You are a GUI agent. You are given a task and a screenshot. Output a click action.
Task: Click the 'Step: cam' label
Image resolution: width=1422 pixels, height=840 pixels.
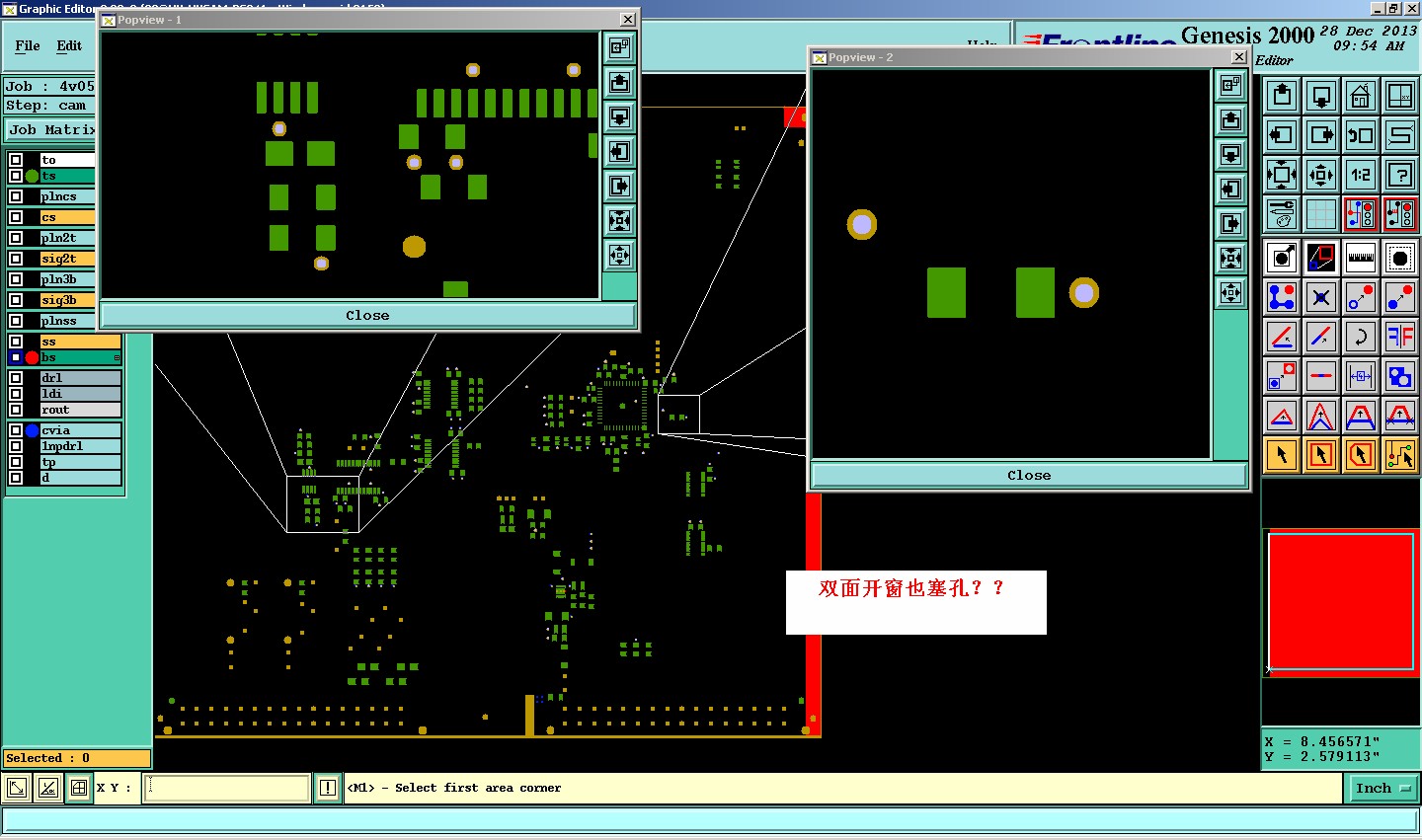coord(46,106)
